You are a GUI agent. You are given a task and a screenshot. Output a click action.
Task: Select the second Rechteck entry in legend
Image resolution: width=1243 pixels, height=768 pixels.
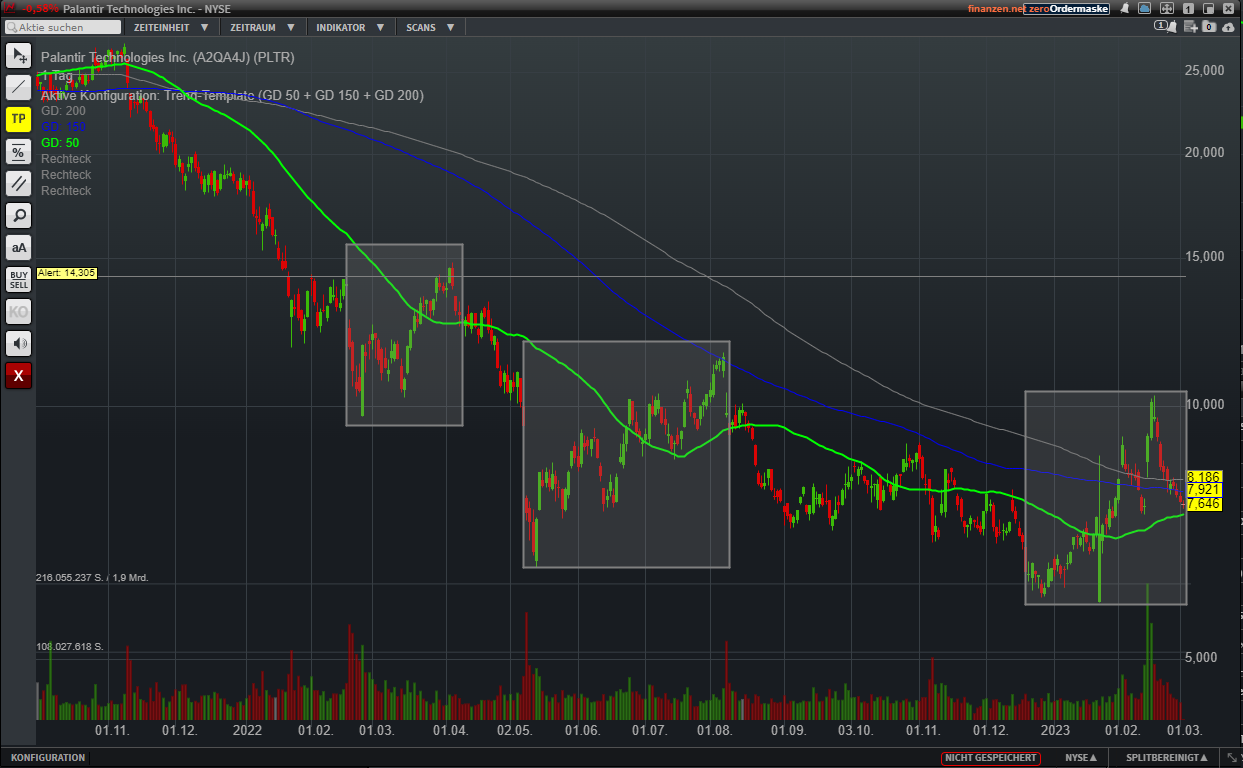tap(66, 175)
